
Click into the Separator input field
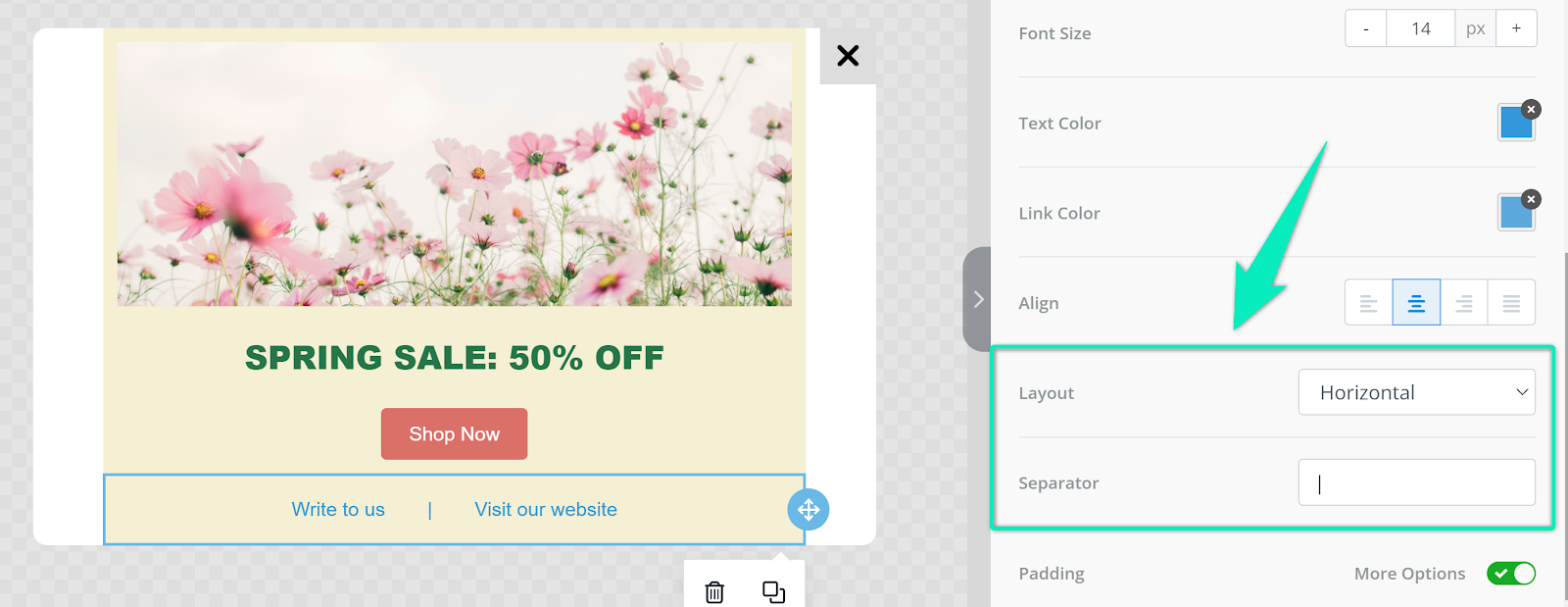(1416, 482)
